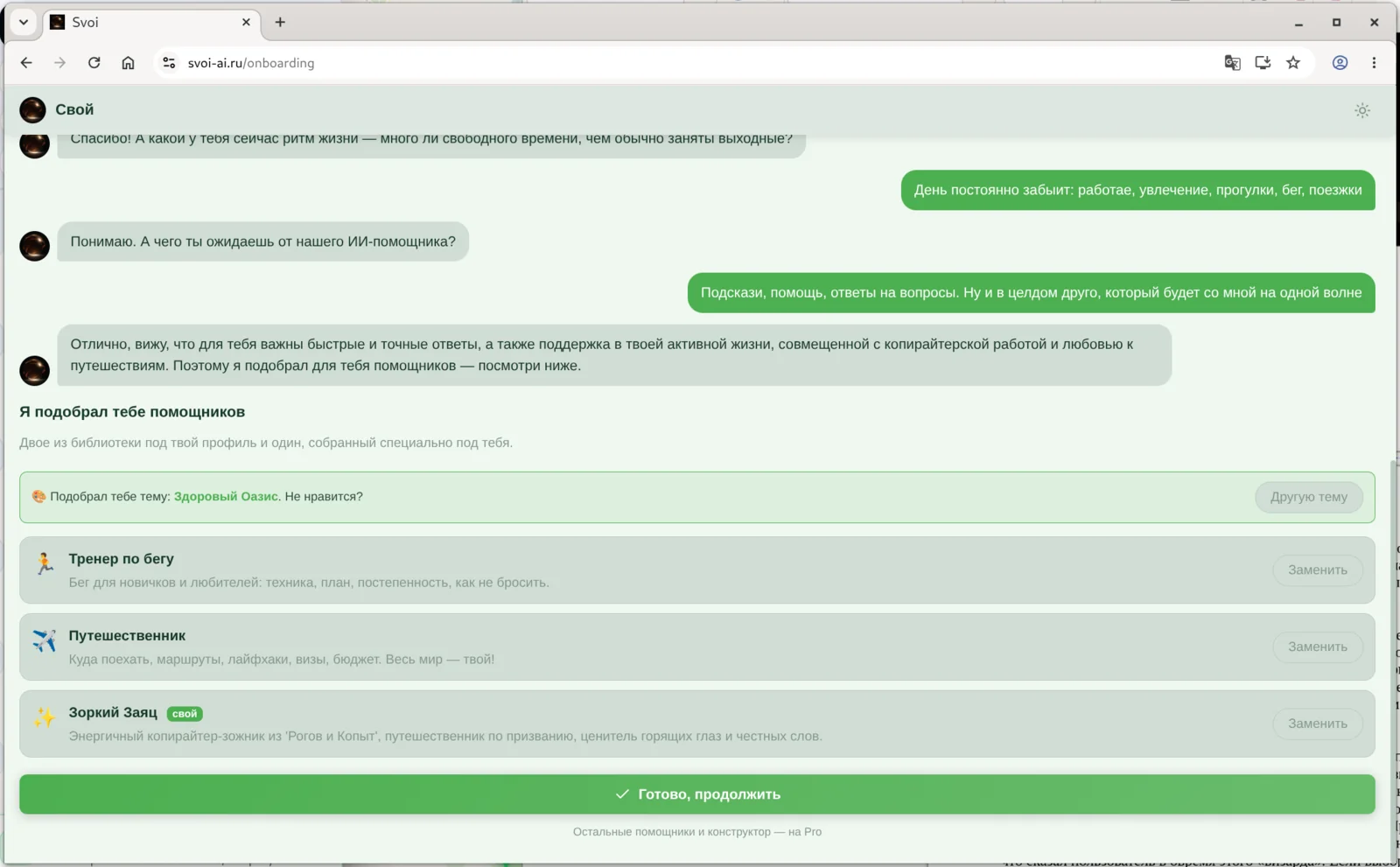The image size is (1400, 867).
Task: Open the Google Translate icon in address bar
Action: click(x=1232, y=63)
